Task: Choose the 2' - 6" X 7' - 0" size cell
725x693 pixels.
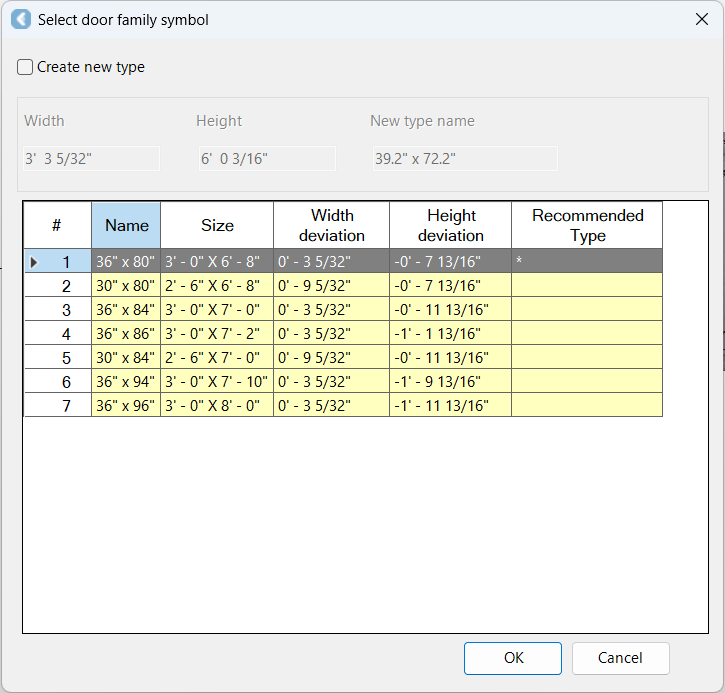Action: coord(217,358)
